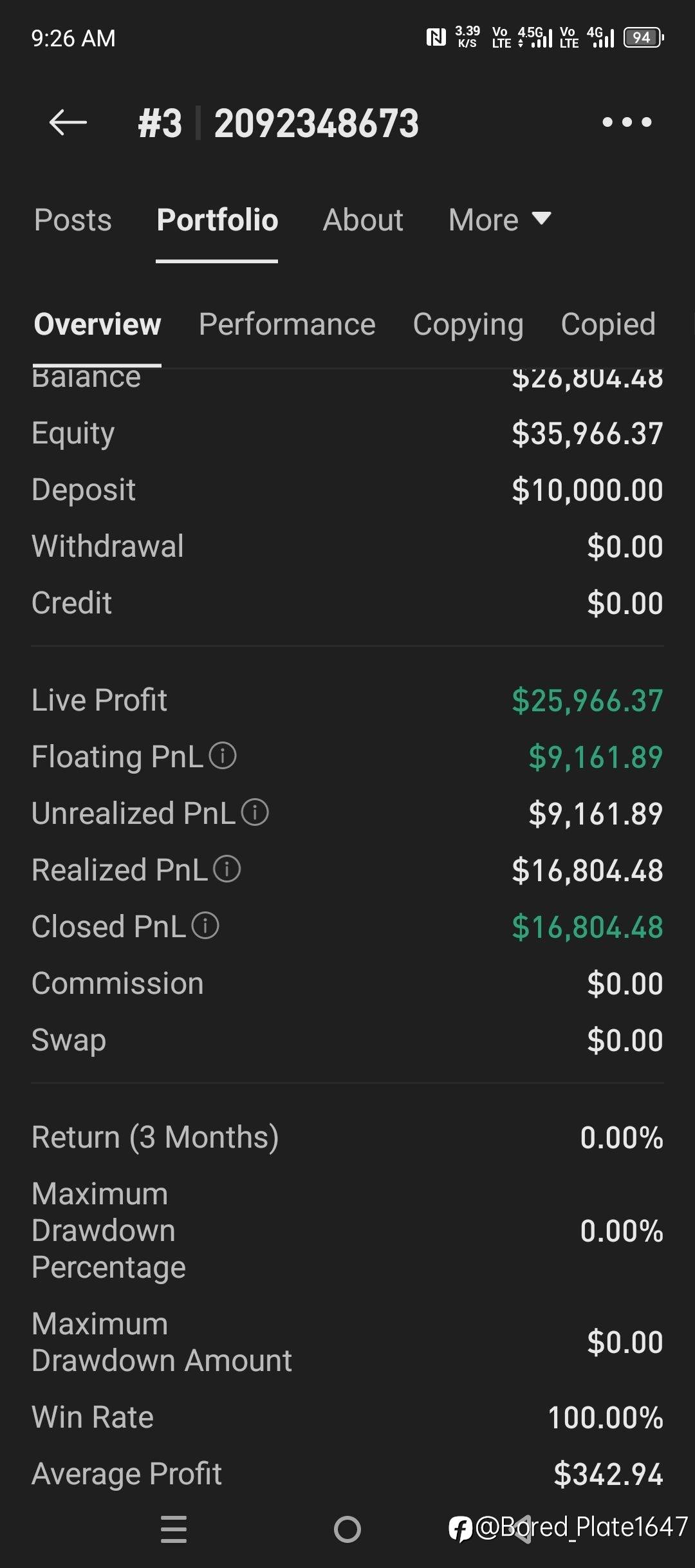The width and height of the screenshot is (695, 1568).
Task: Open the Copying sub-tab
Action: (468, 324)
